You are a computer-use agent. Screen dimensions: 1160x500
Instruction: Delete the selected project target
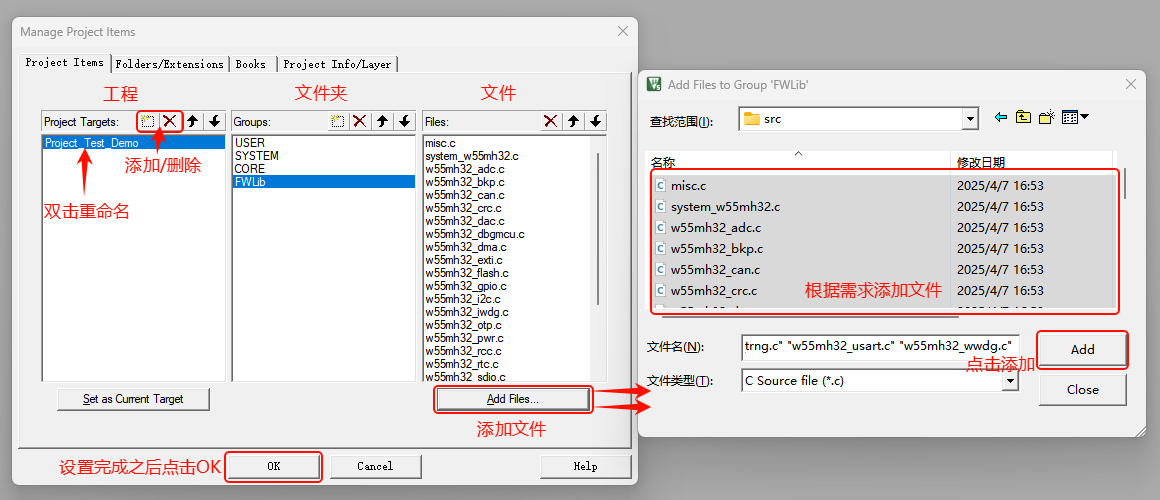(x=170, y=121)
